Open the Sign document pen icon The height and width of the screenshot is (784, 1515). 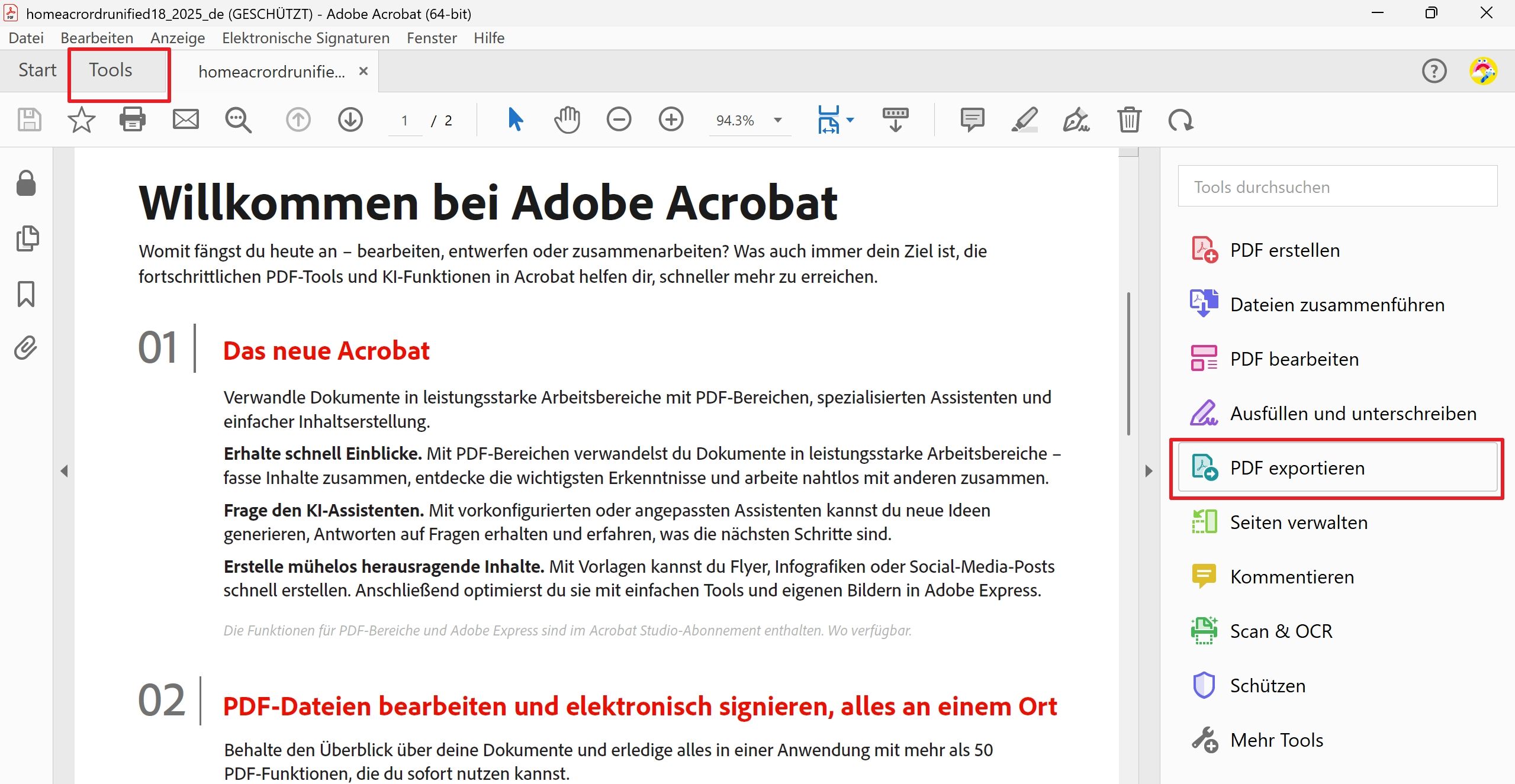point(1076,120)
